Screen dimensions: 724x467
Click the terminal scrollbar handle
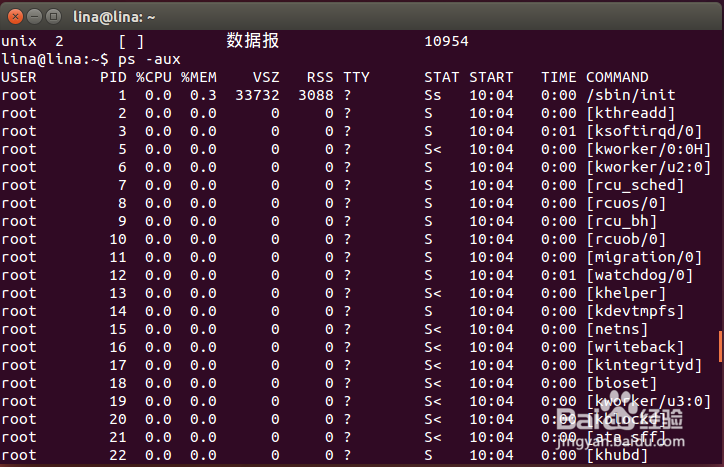pyautogui.click(x=720, y=346)
